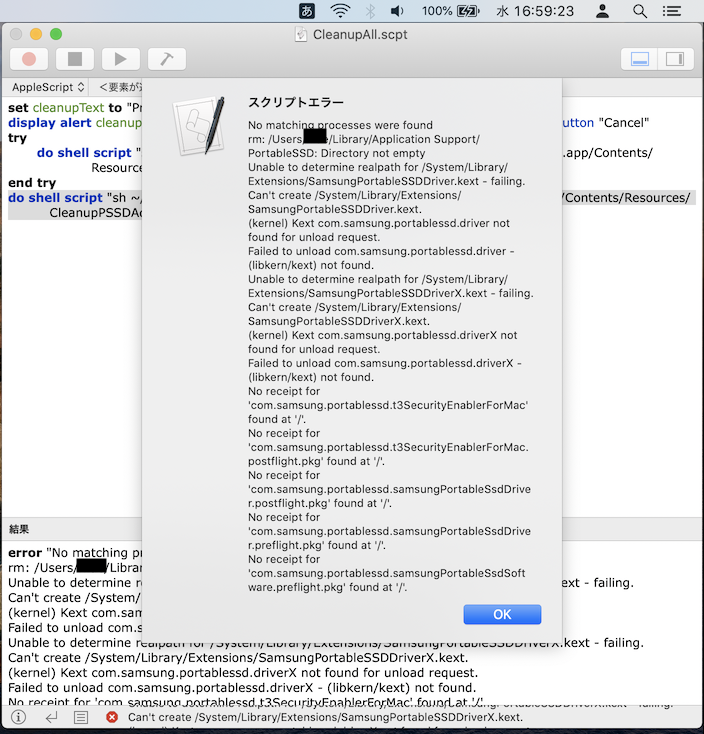
Task: Click the "Cancel" string in the script code
Action: coord(624,123)
